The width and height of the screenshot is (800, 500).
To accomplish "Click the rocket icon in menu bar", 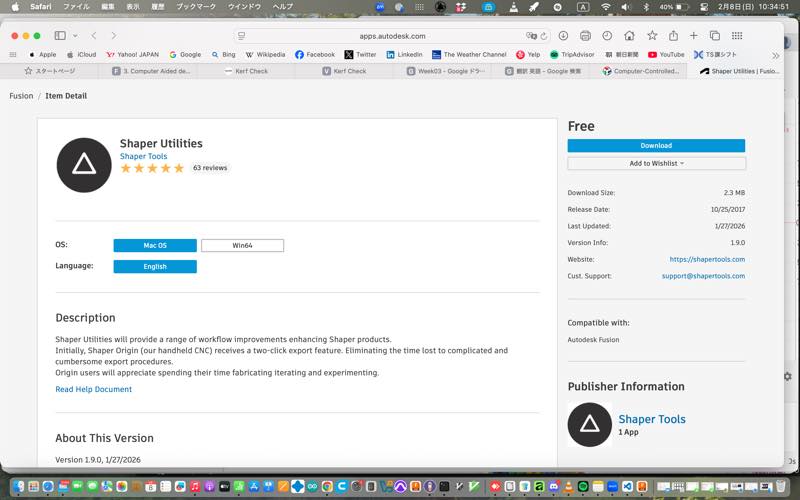I will click(534, 7).
